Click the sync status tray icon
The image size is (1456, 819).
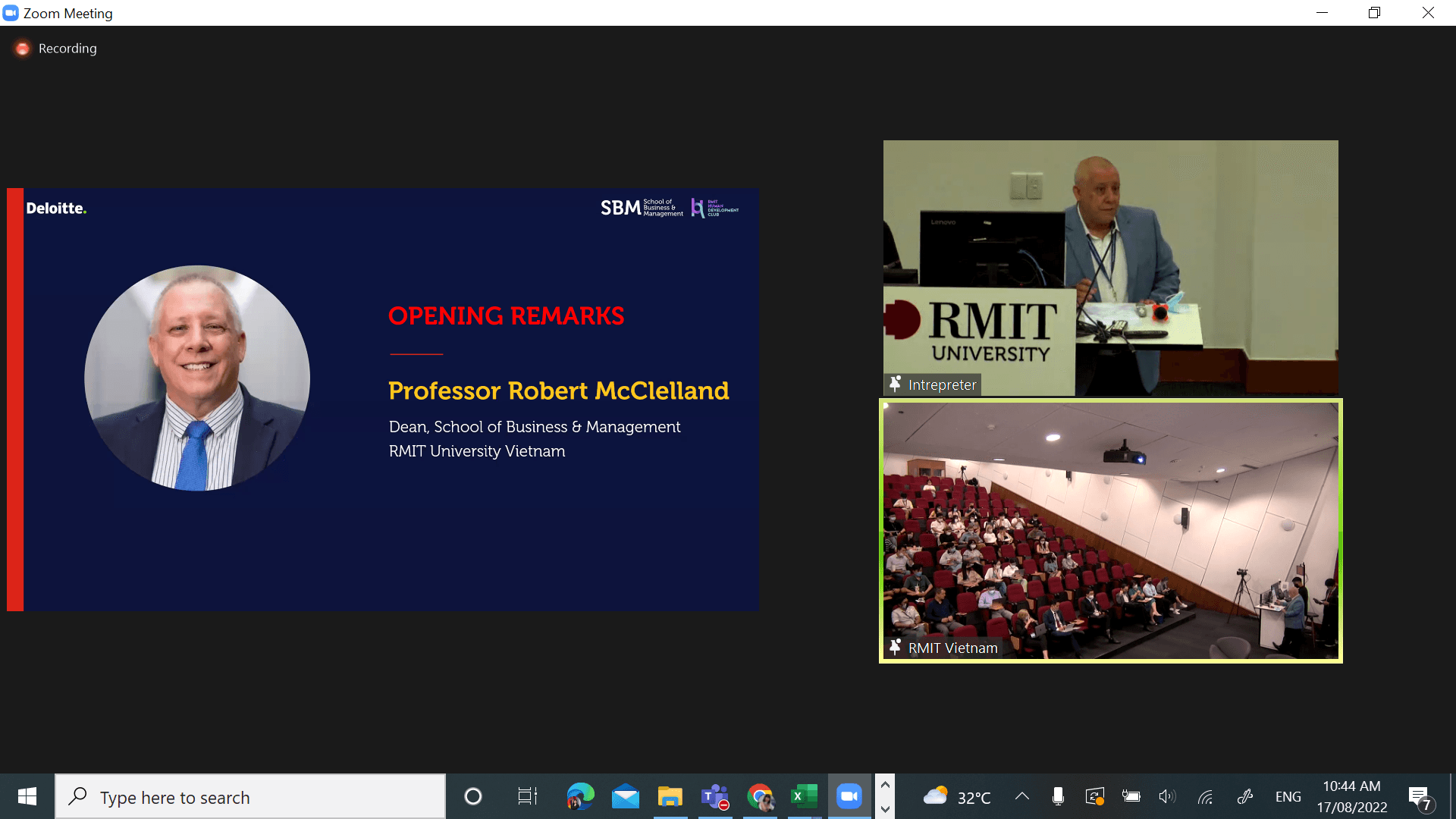click(1094, 796)
